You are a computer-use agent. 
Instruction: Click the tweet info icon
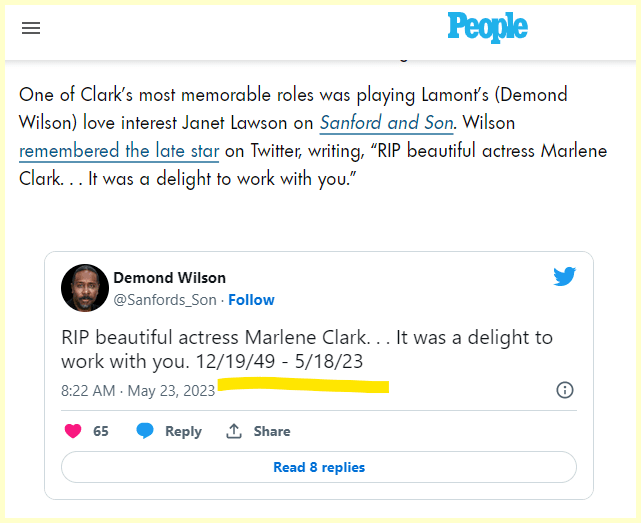(x=564, y=390)
